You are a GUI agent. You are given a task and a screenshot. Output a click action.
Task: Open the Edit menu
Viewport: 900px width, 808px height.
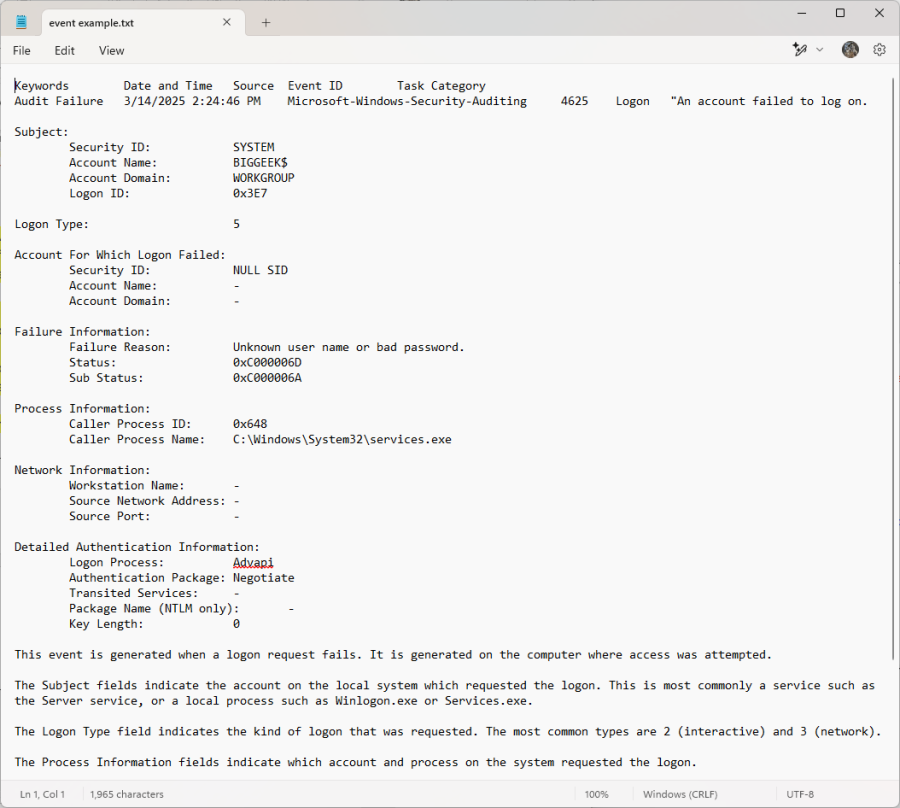64,50
